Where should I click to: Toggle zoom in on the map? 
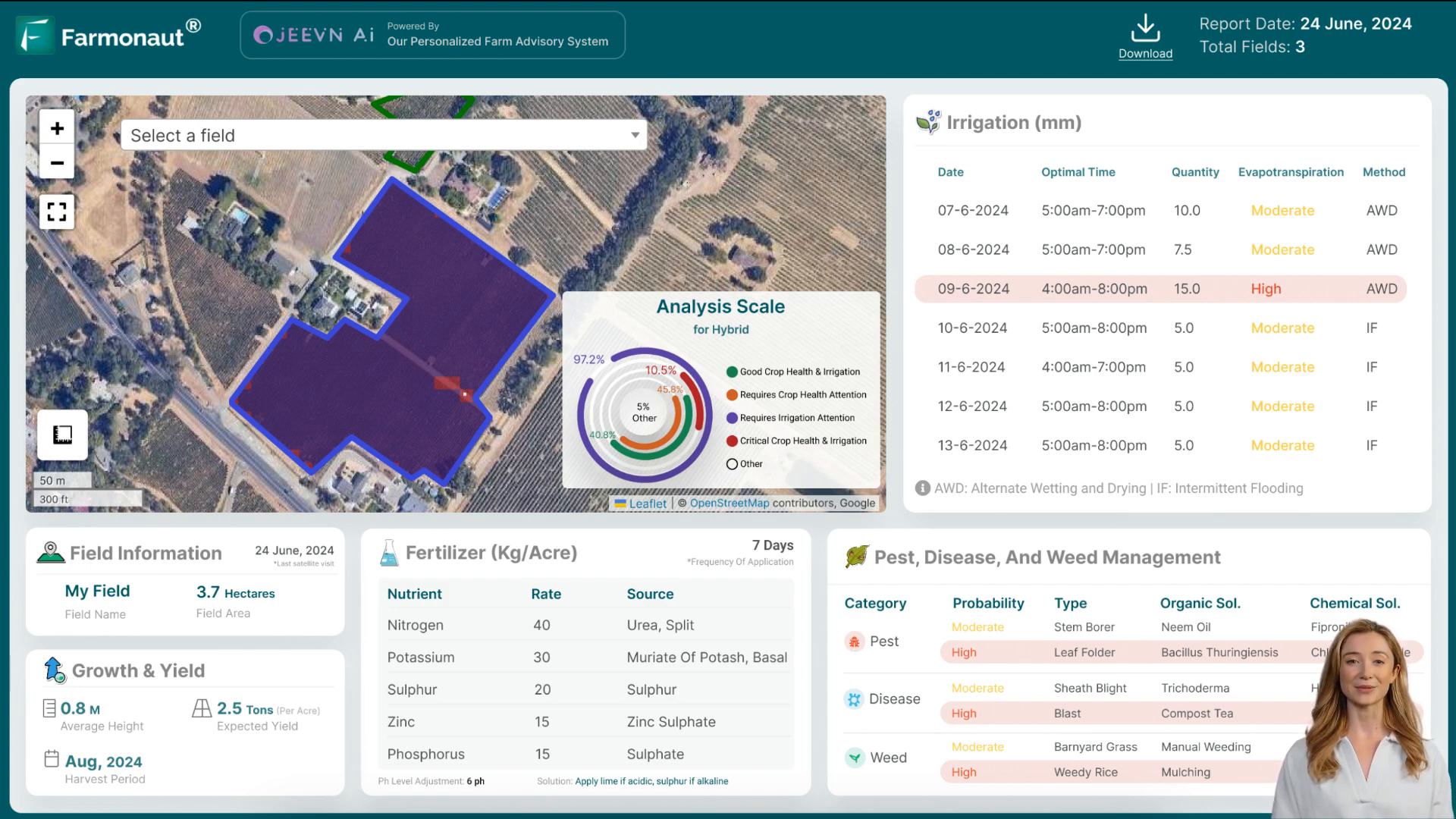point(57,128)
